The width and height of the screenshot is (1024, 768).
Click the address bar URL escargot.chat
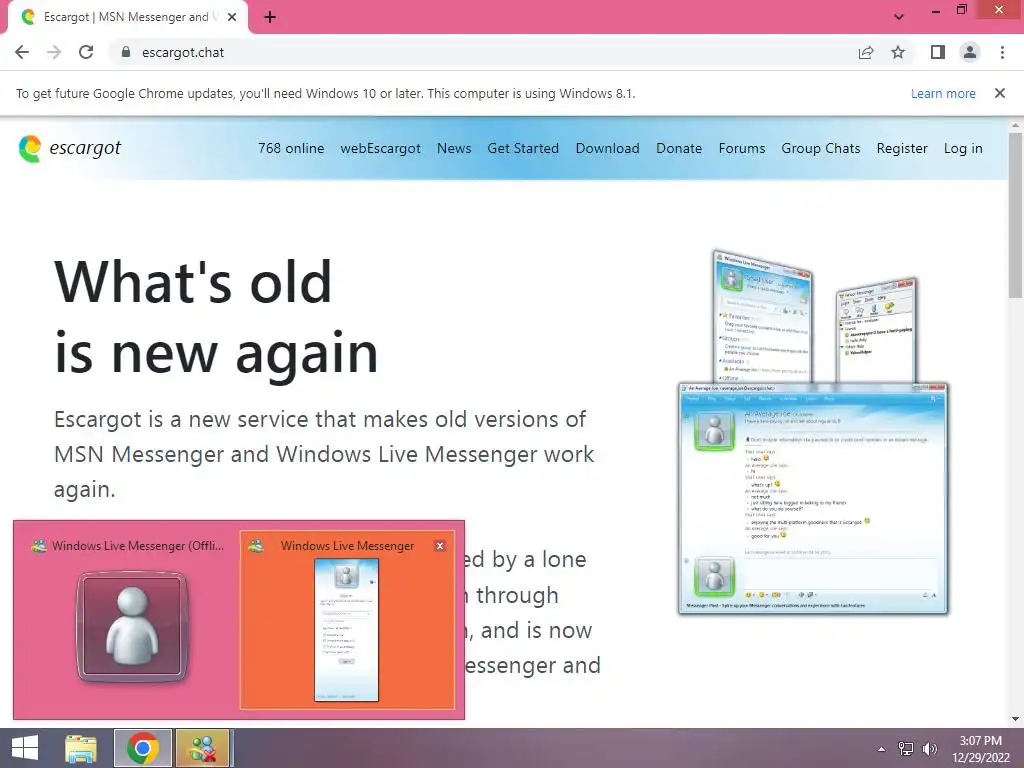(183, 52)
